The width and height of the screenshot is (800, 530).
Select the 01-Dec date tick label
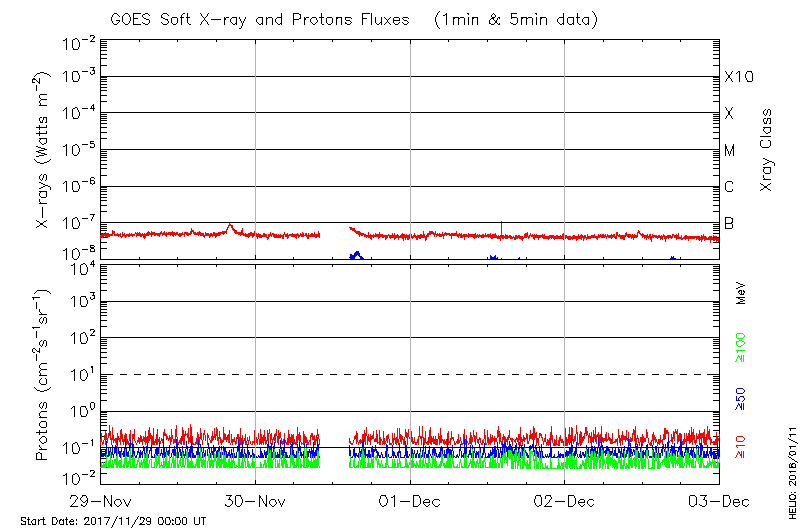pyautogui.click(x=410, y=499)
